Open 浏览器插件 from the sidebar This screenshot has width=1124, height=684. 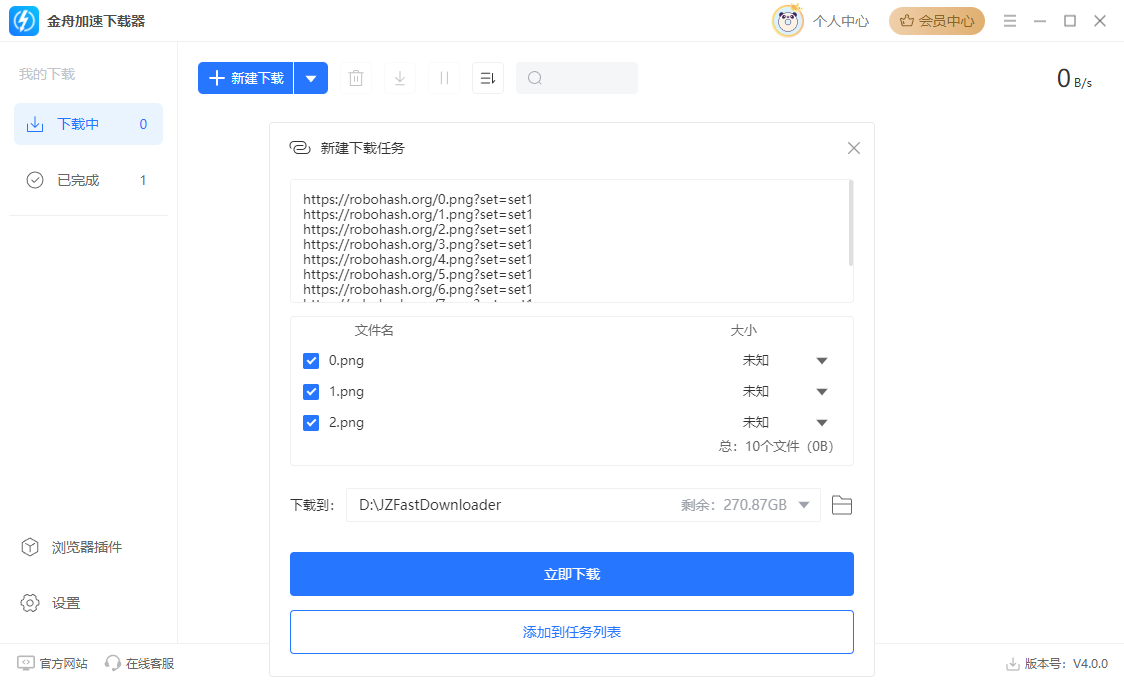pos(70,547)
